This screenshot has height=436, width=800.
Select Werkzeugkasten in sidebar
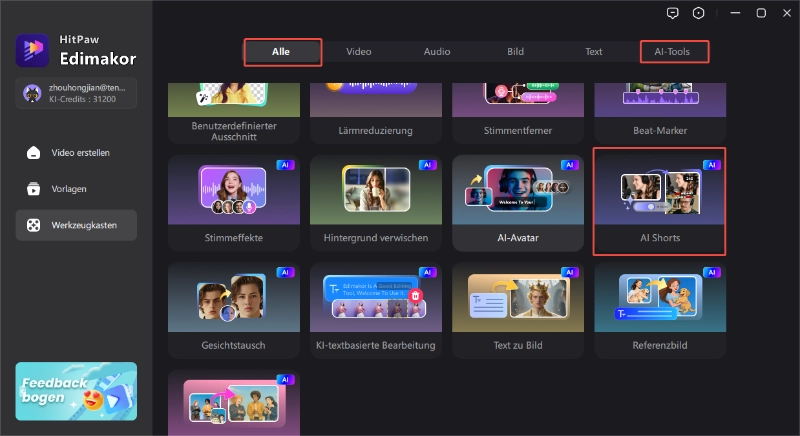(x=76, y=225)
